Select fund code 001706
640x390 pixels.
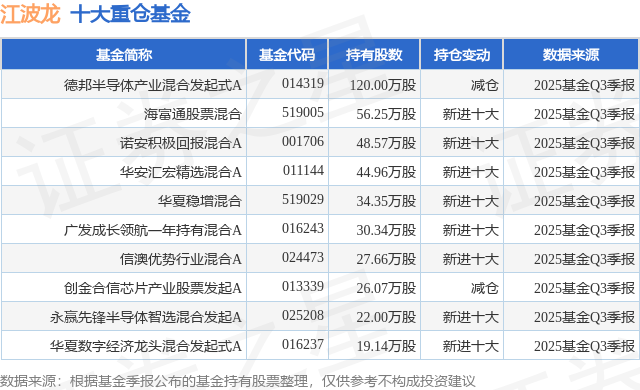pos(303,141)
